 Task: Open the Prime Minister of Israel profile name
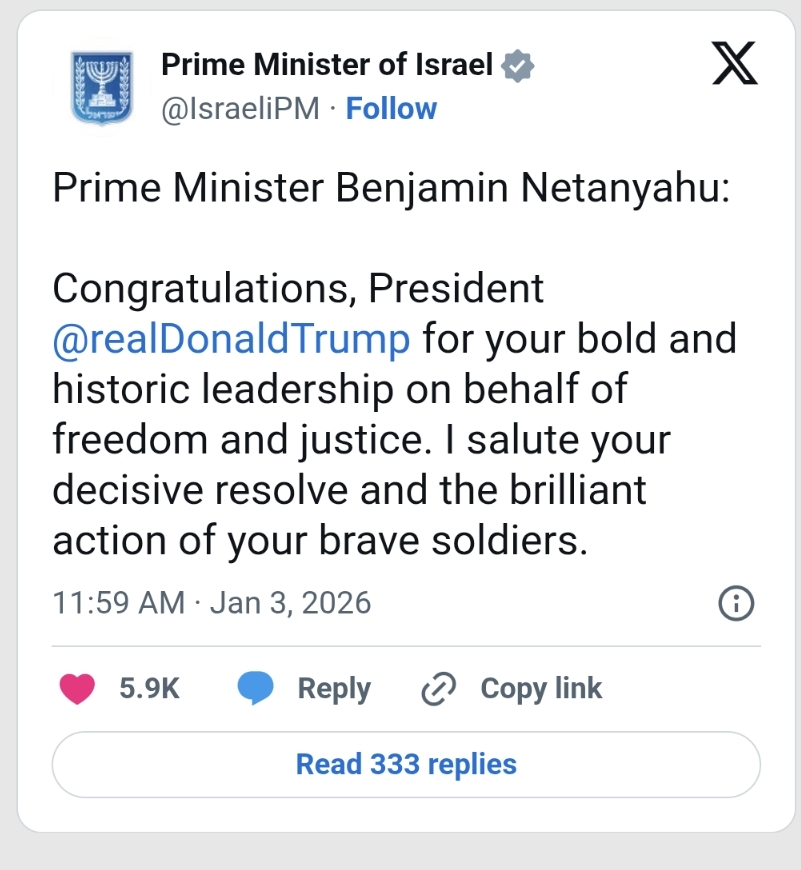point(327,66)
